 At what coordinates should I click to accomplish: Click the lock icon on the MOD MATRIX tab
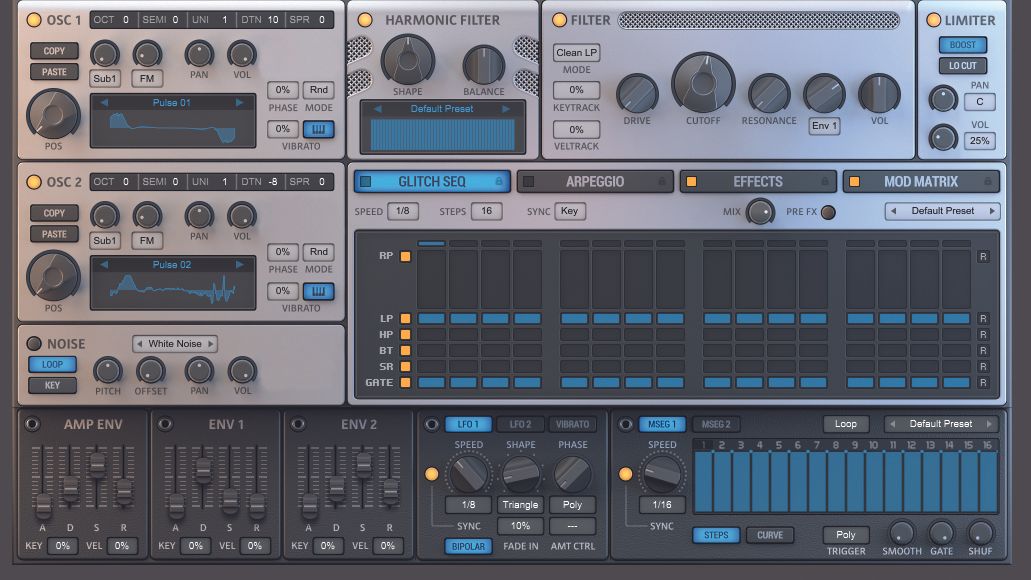990,181
